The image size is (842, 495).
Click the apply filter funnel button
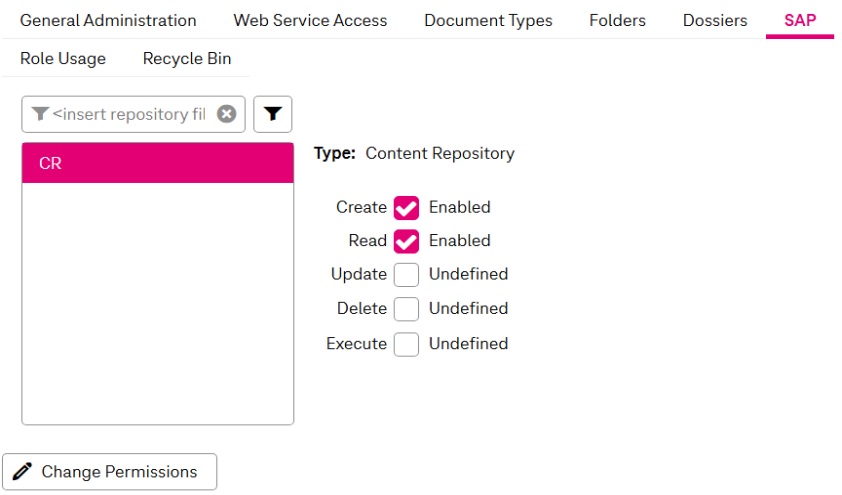272,114
